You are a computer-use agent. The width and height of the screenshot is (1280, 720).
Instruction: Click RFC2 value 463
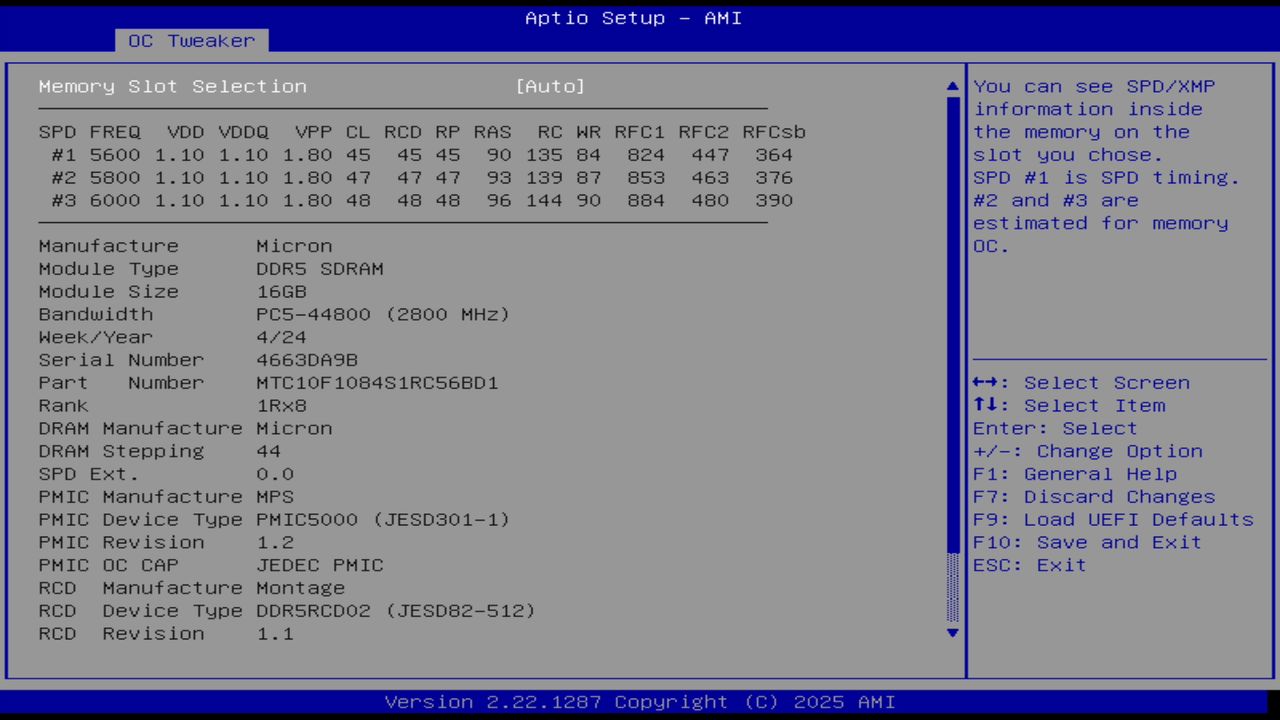click(x=710, y=178)
